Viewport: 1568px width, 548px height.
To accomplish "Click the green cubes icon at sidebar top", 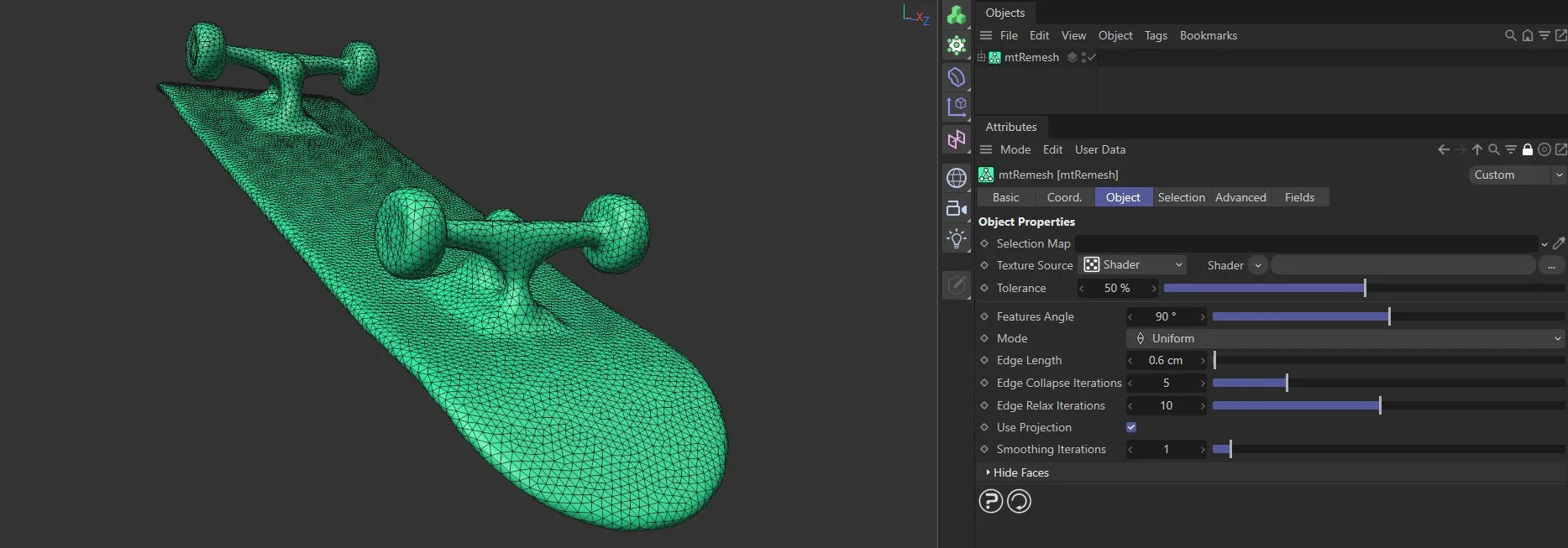I will click(956, 15).
